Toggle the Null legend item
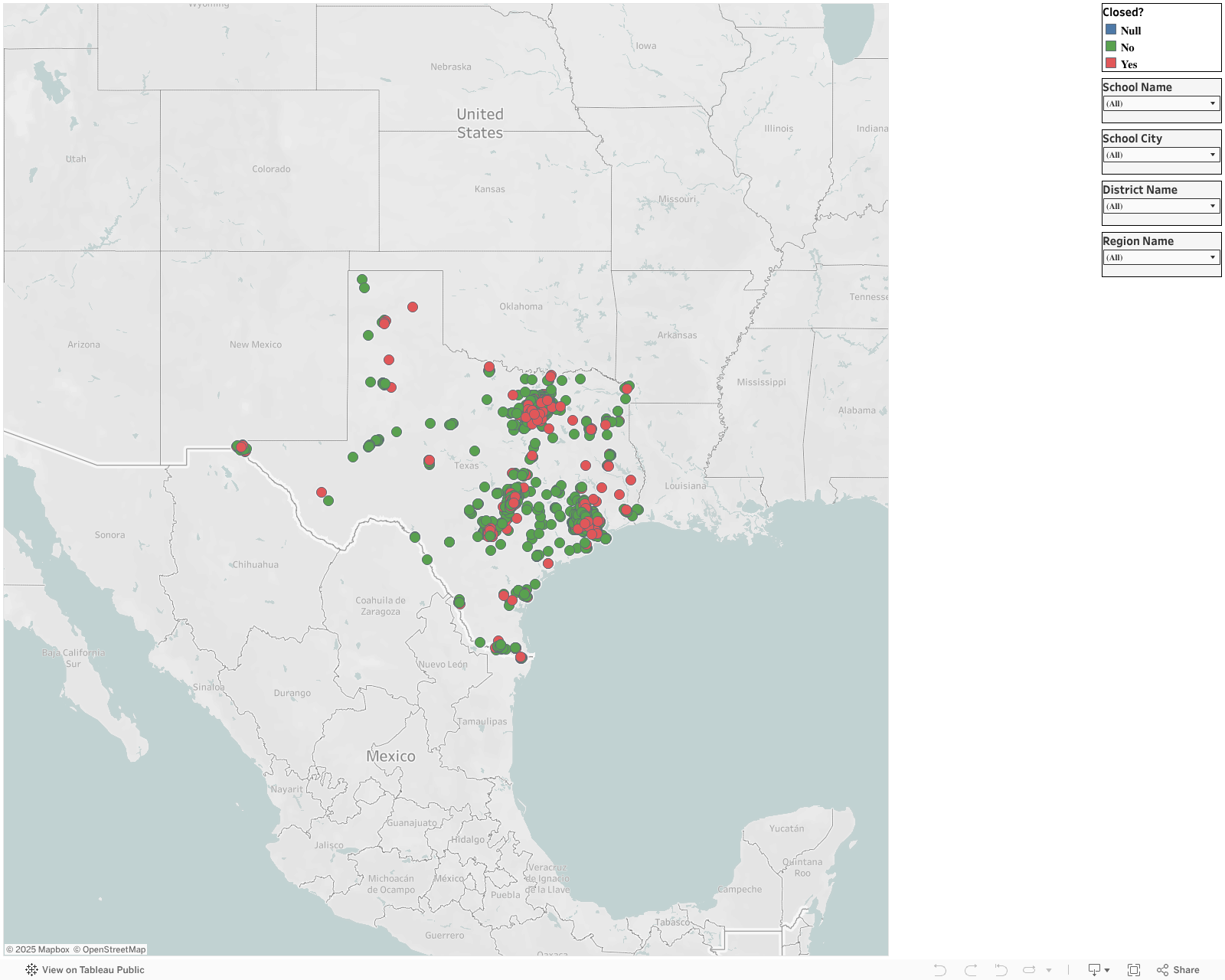 pos(1130,31)
